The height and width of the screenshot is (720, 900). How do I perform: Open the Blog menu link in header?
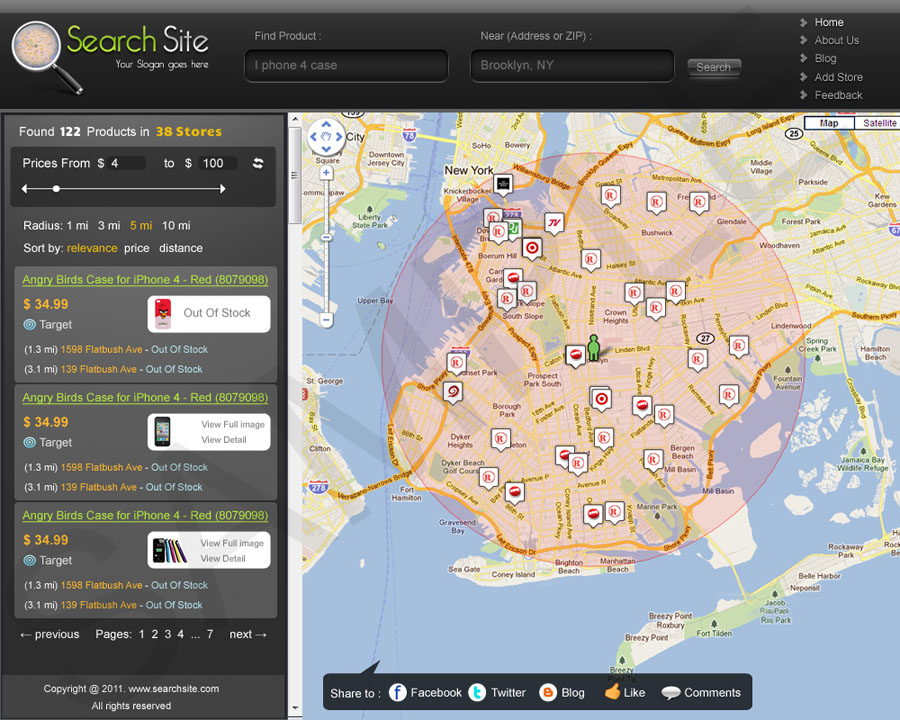coord(825,59)
